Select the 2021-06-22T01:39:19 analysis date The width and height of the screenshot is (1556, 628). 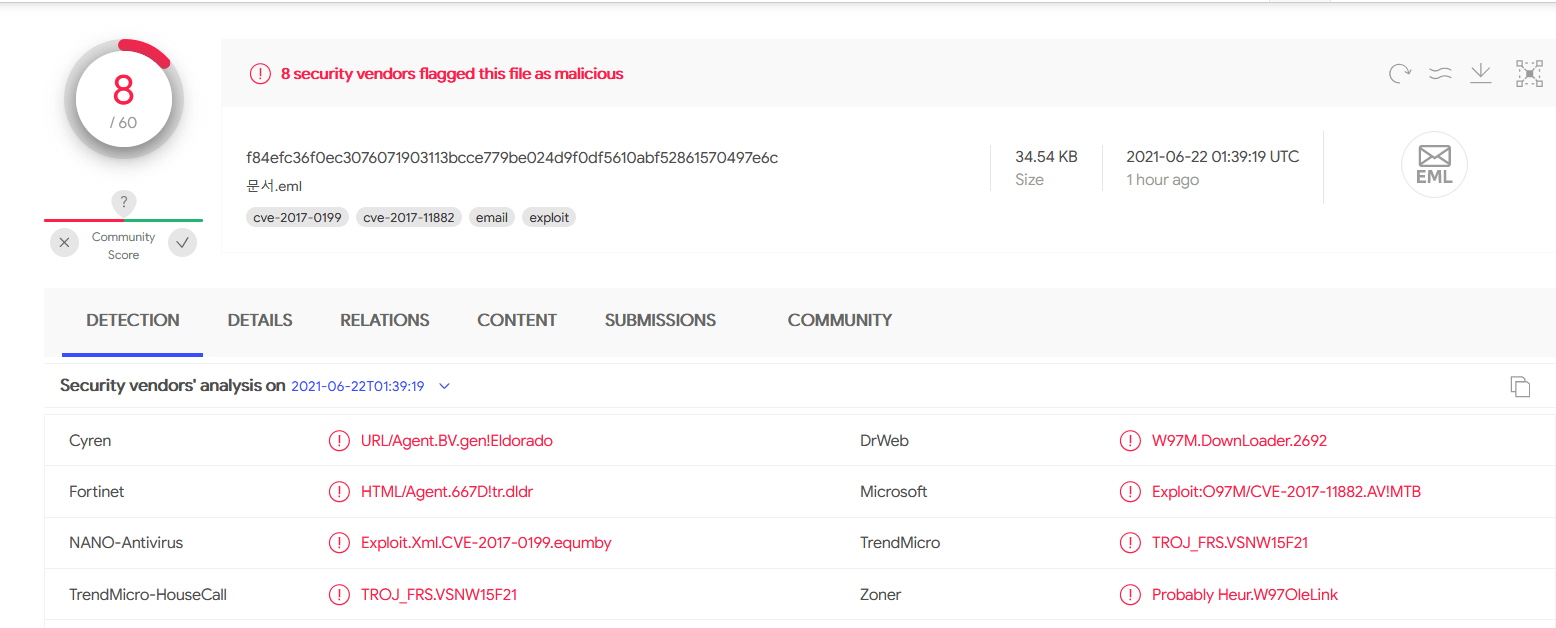(358, 386)
